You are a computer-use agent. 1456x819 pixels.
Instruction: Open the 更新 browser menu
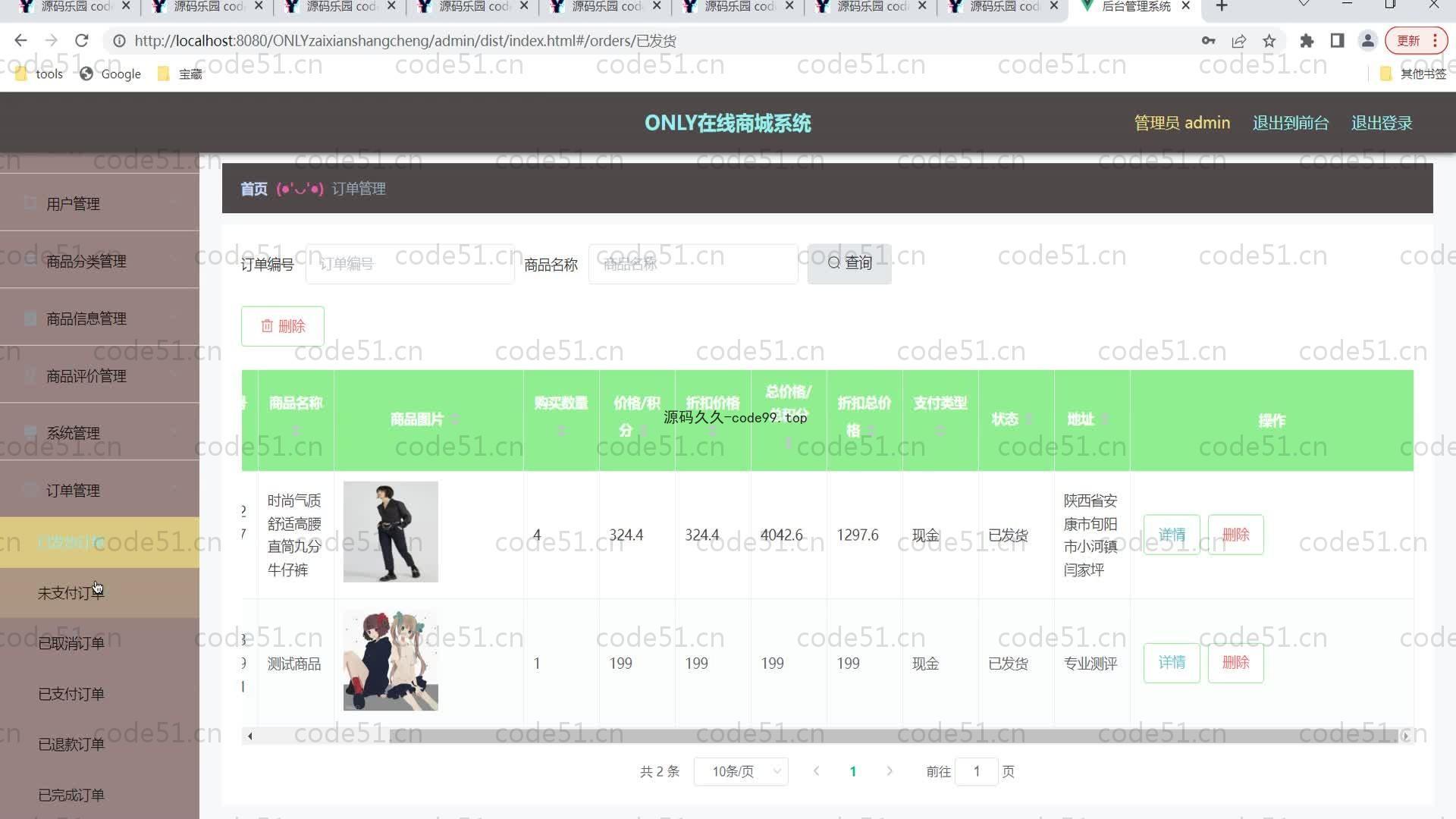1416,41
